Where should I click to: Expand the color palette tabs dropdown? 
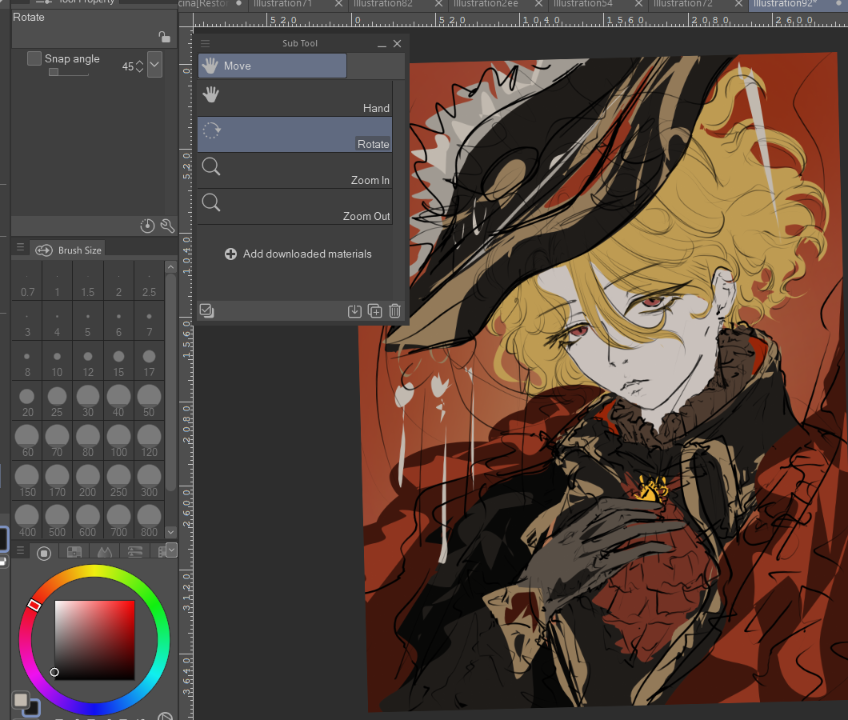pos(171,551)
